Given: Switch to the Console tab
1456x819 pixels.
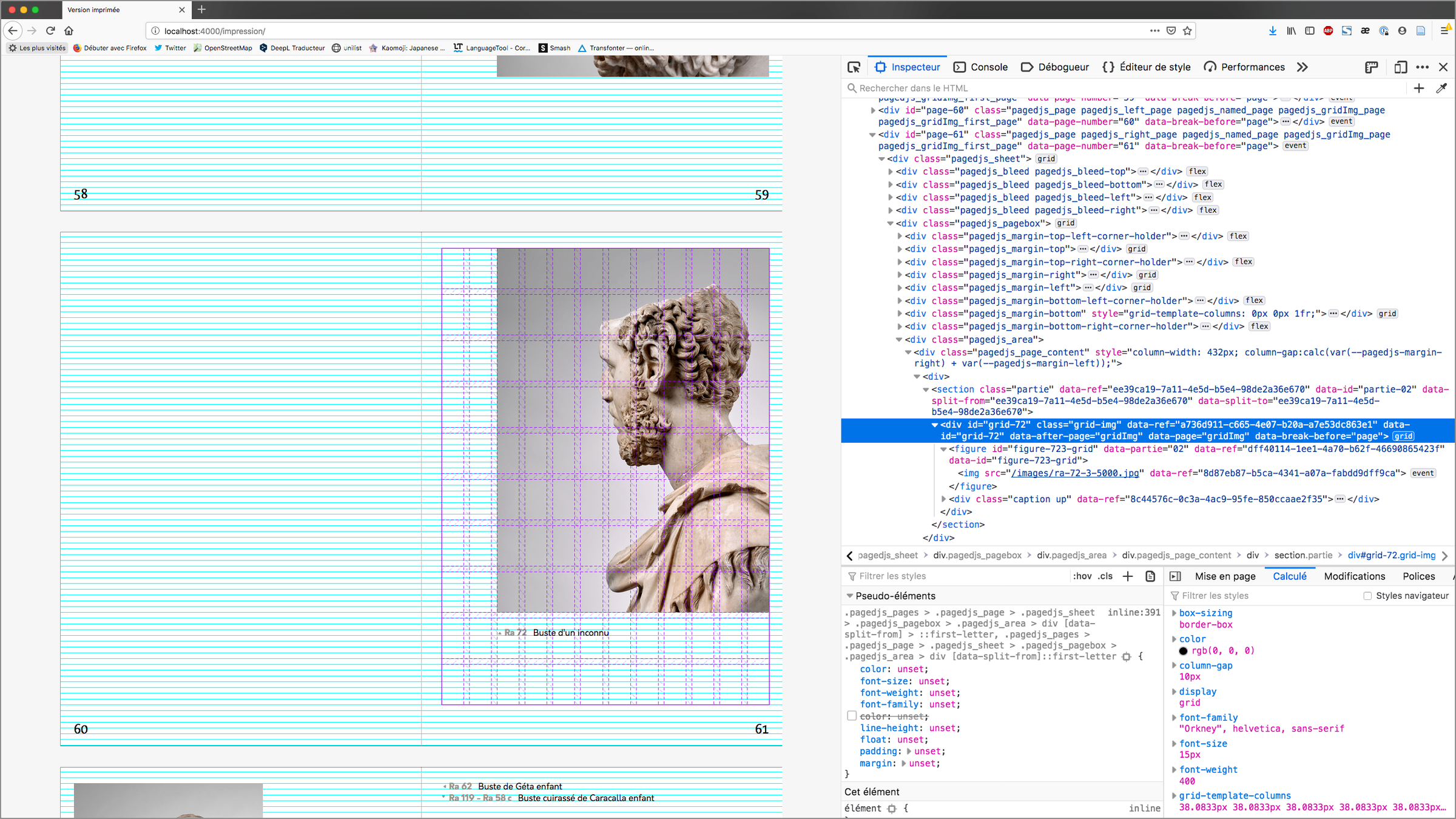Looking at the screenshot, I should (980, 67).
